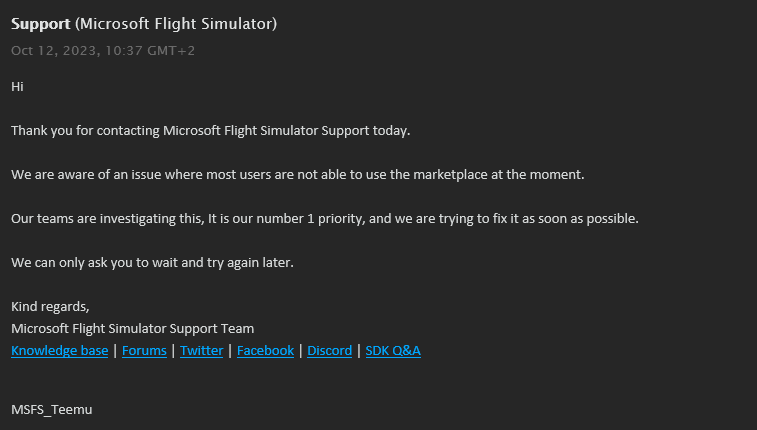
Task: Click the 'Microsoft Flight Simulator Support Team' signature
Action: coord(132,328)
